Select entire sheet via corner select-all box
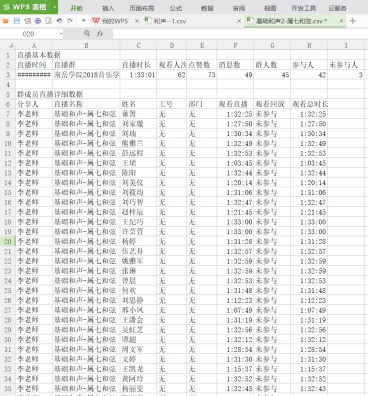The width and height of the screenshot is (368, 396). (8, 45)
